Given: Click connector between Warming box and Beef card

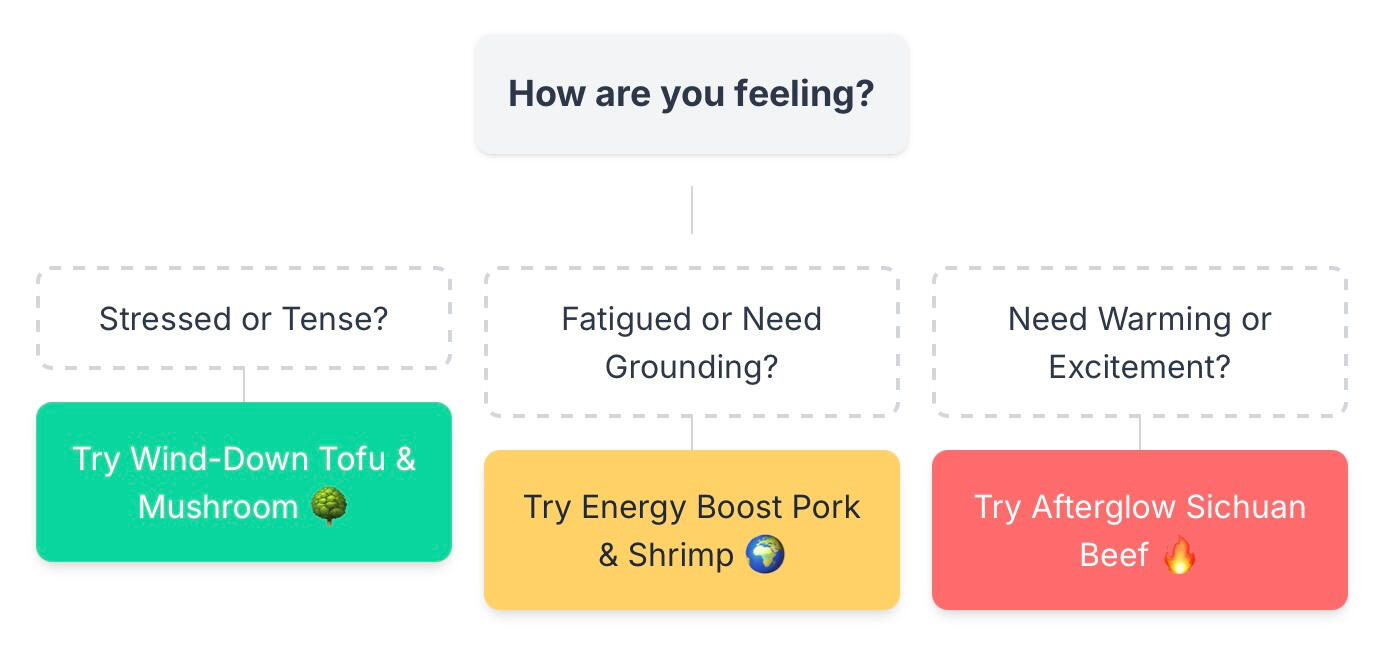Looking at the screenshot, I should (1140, 434).
